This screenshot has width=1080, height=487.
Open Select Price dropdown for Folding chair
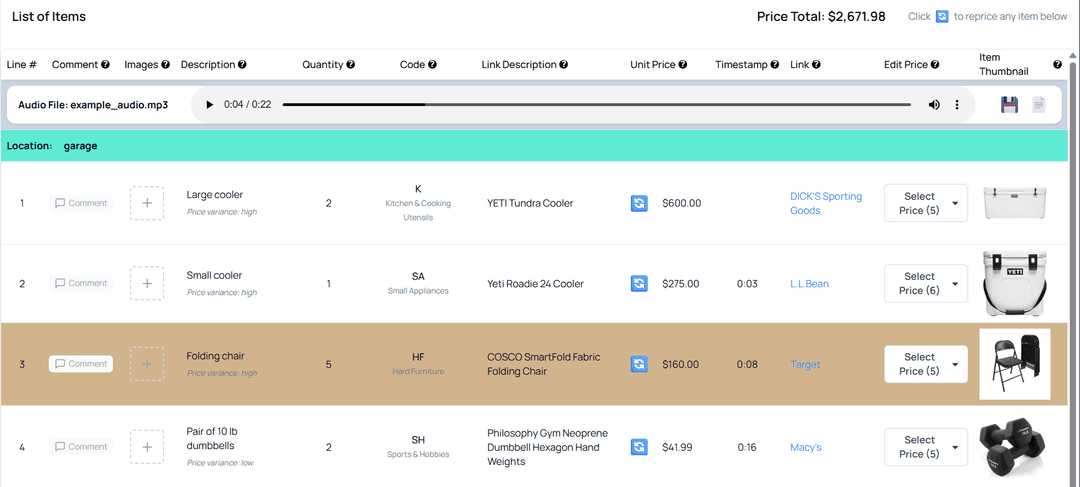click(925, 364)
